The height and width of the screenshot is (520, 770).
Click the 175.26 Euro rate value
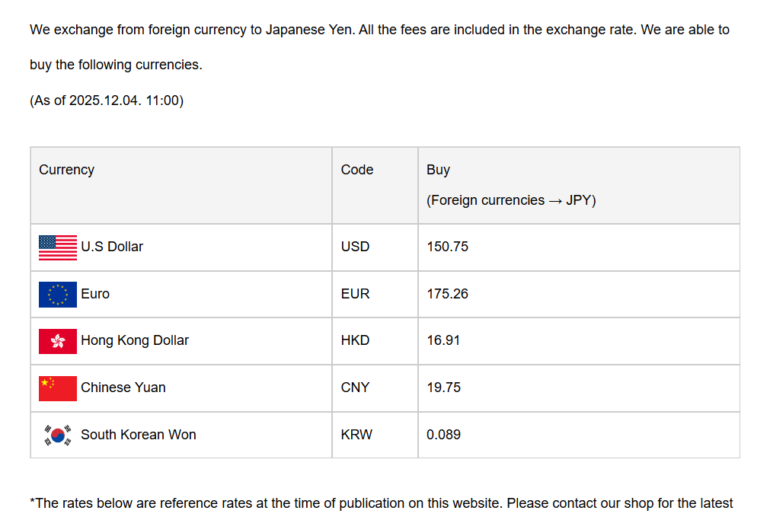pyautogui.click(x=447, y=294)
